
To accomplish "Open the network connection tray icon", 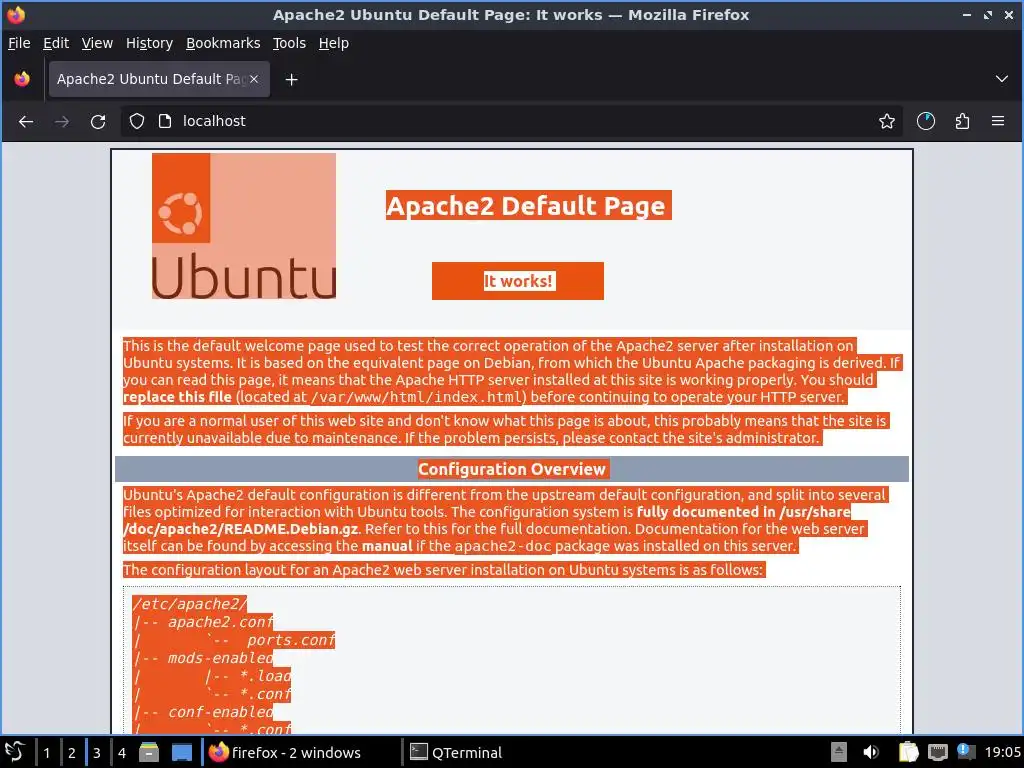I will [x=938, y=752].
